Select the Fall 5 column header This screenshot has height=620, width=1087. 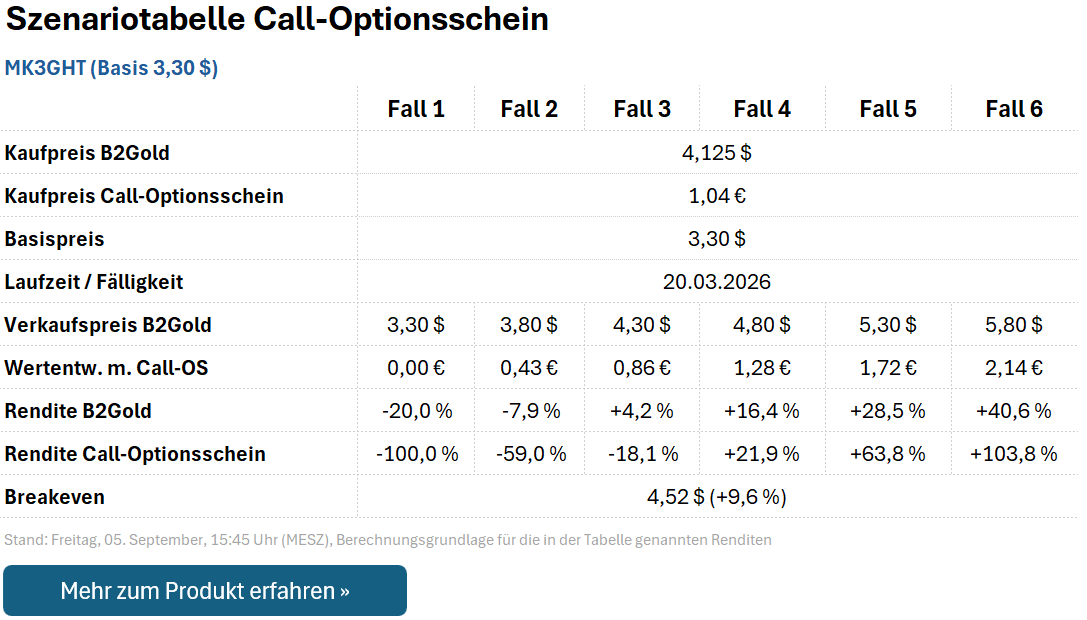[888, 109]
